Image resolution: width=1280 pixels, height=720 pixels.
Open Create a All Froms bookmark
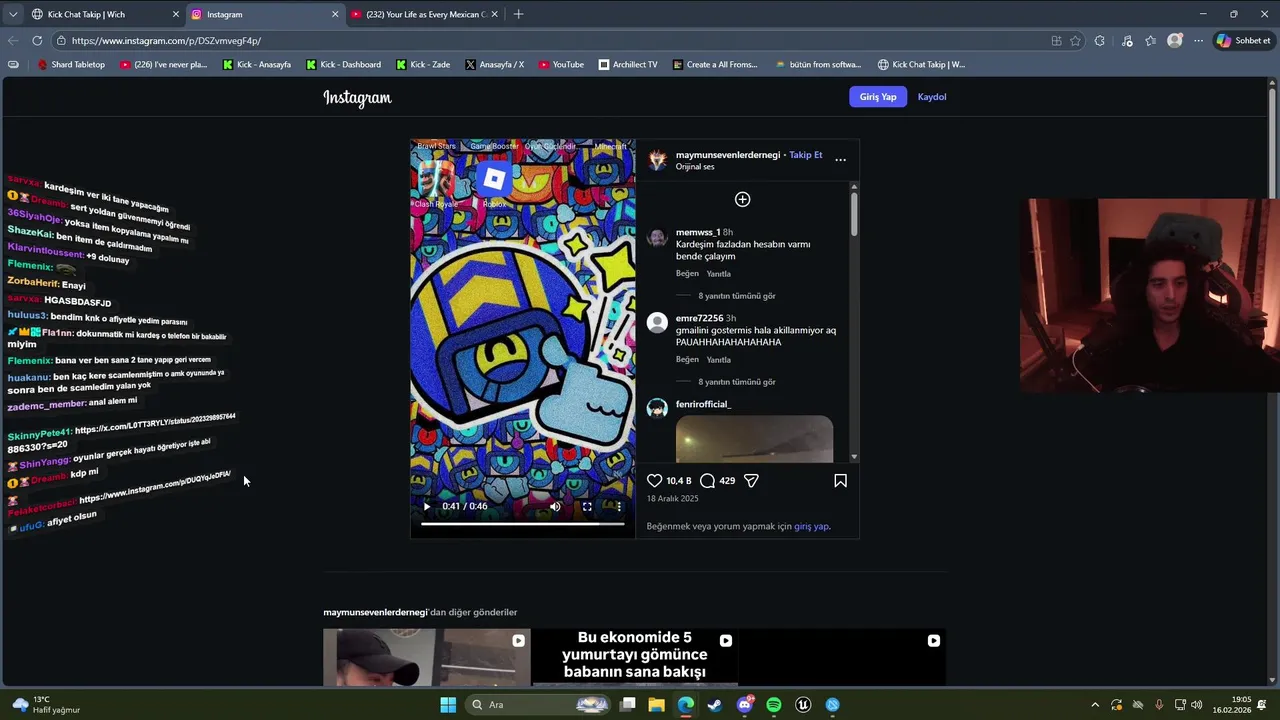point(715,64)
